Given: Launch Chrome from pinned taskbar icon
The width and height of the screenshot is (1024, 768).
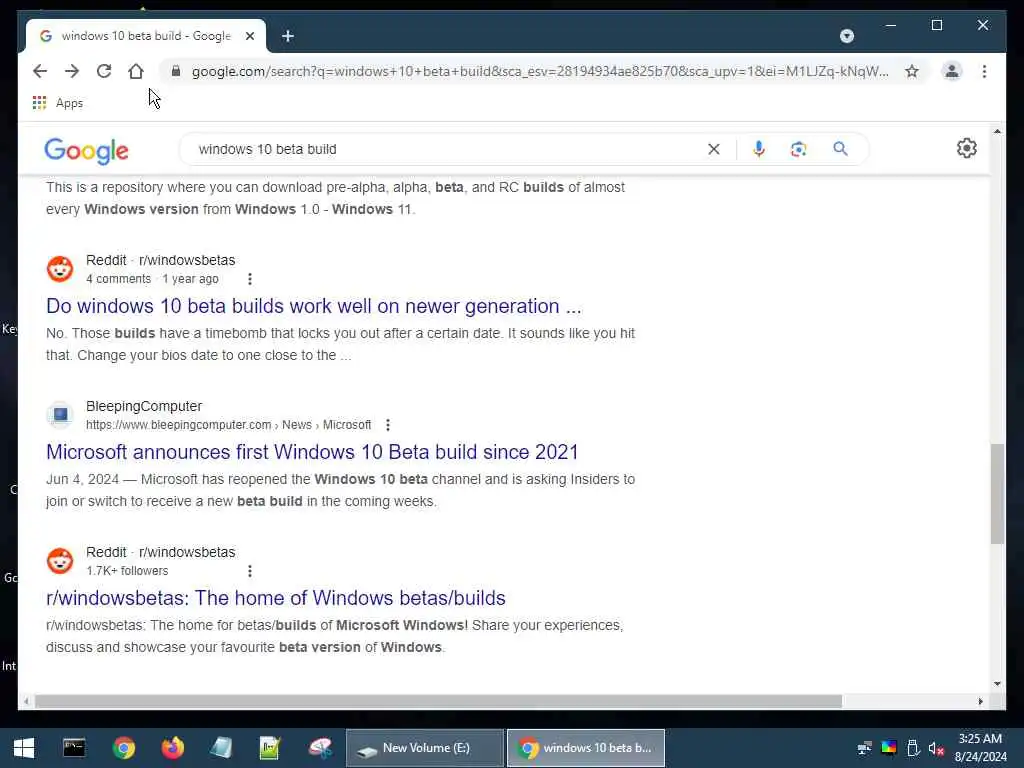Looking at the screenshot, I should (123, 748).
